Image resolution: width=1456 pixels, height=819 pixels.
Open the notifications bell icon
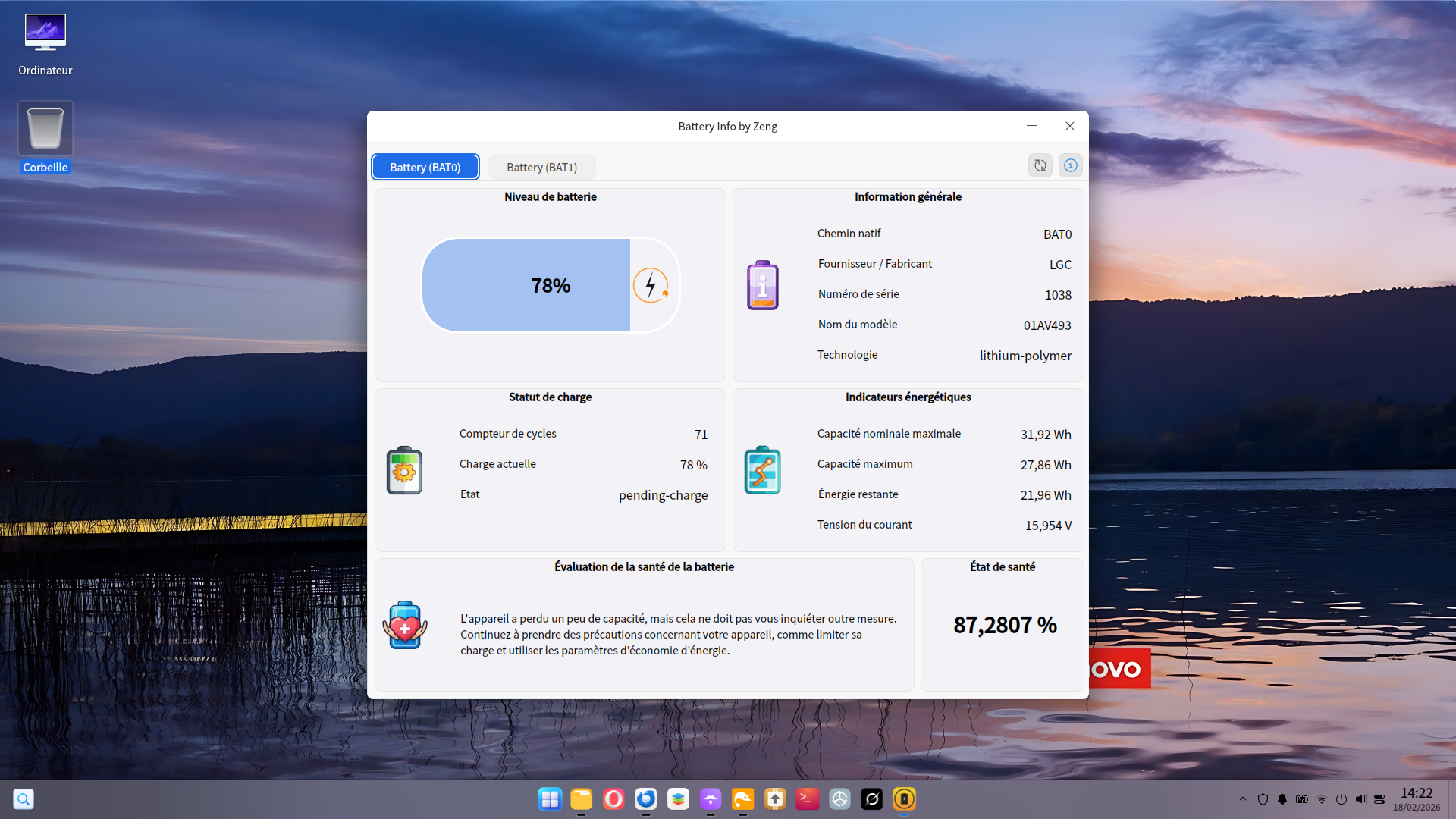(1282, 799)
